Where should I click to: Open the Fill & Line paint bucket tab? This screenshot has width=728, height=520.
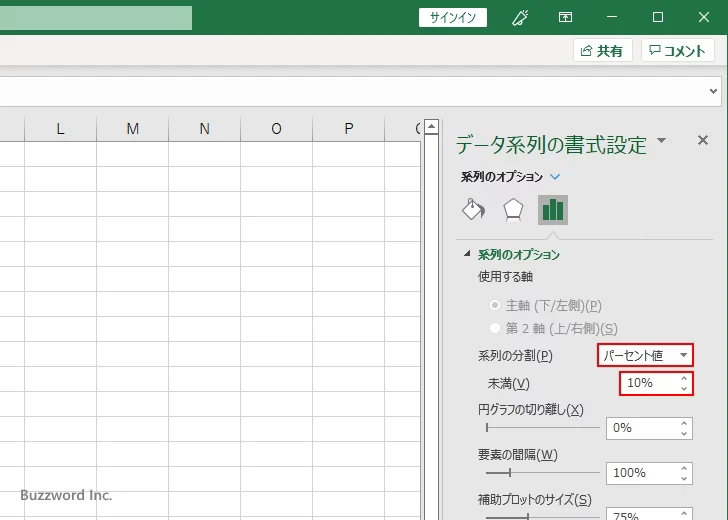pos(473,209)
